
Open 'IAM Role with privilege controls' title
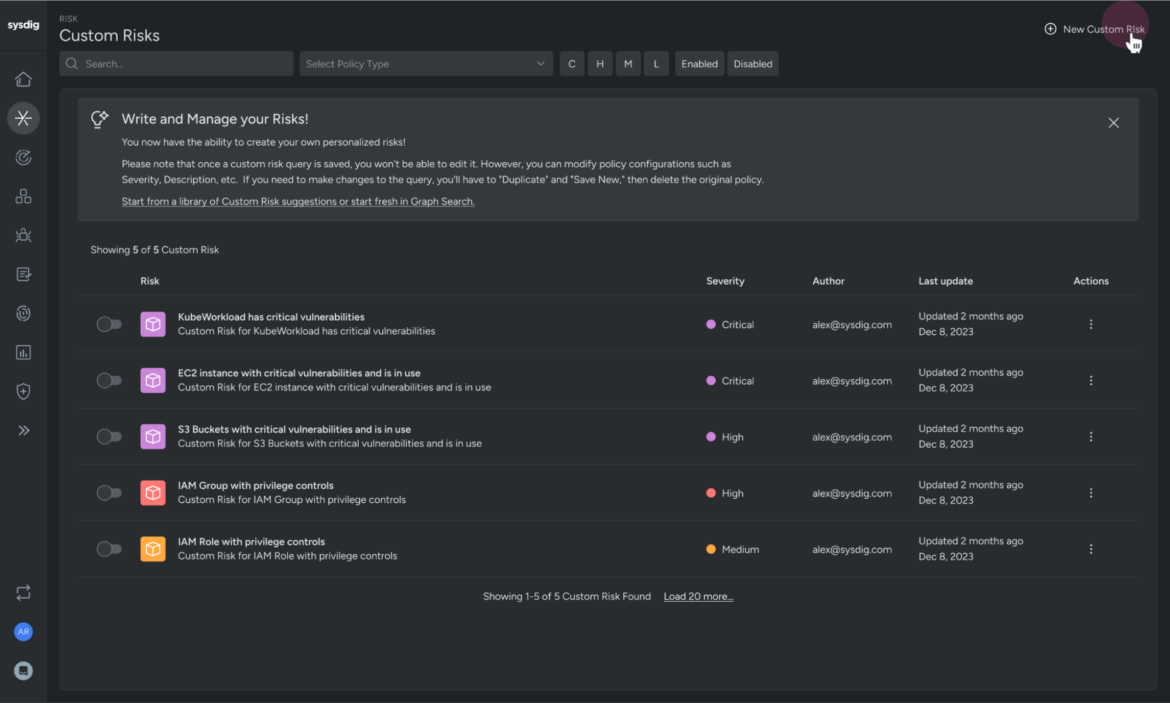tap(251, 542)
